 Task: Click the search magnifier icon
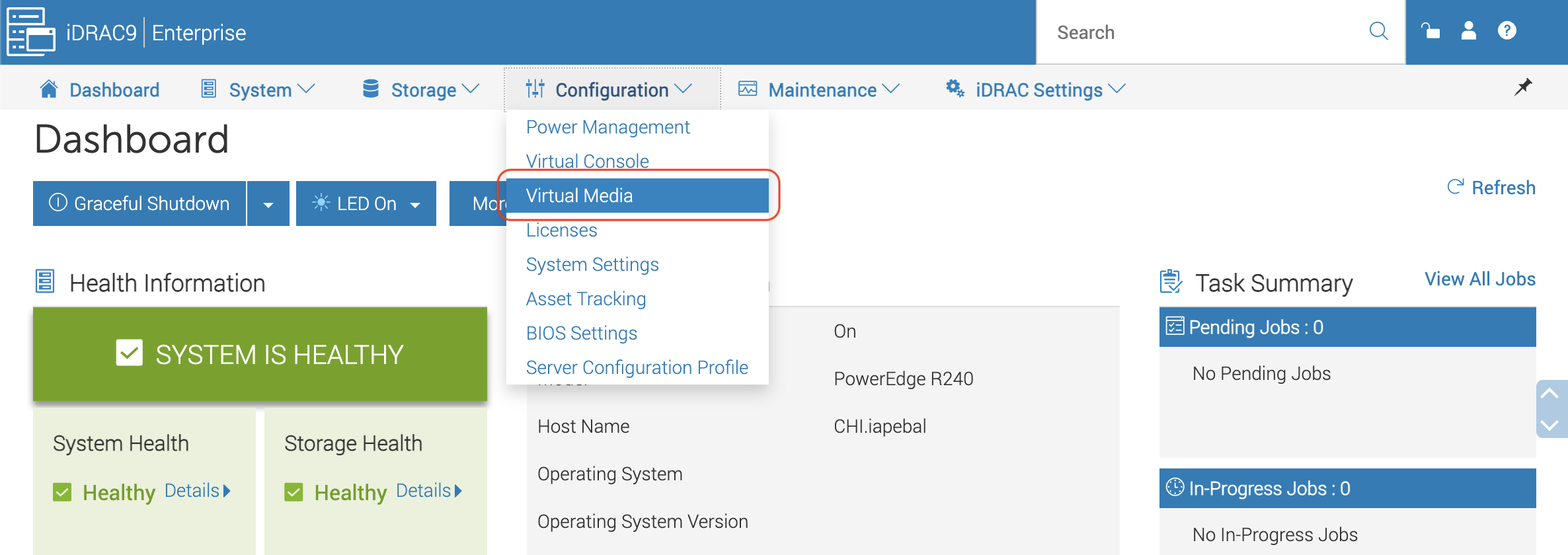pyautogui.click(x=1378, y=31)
